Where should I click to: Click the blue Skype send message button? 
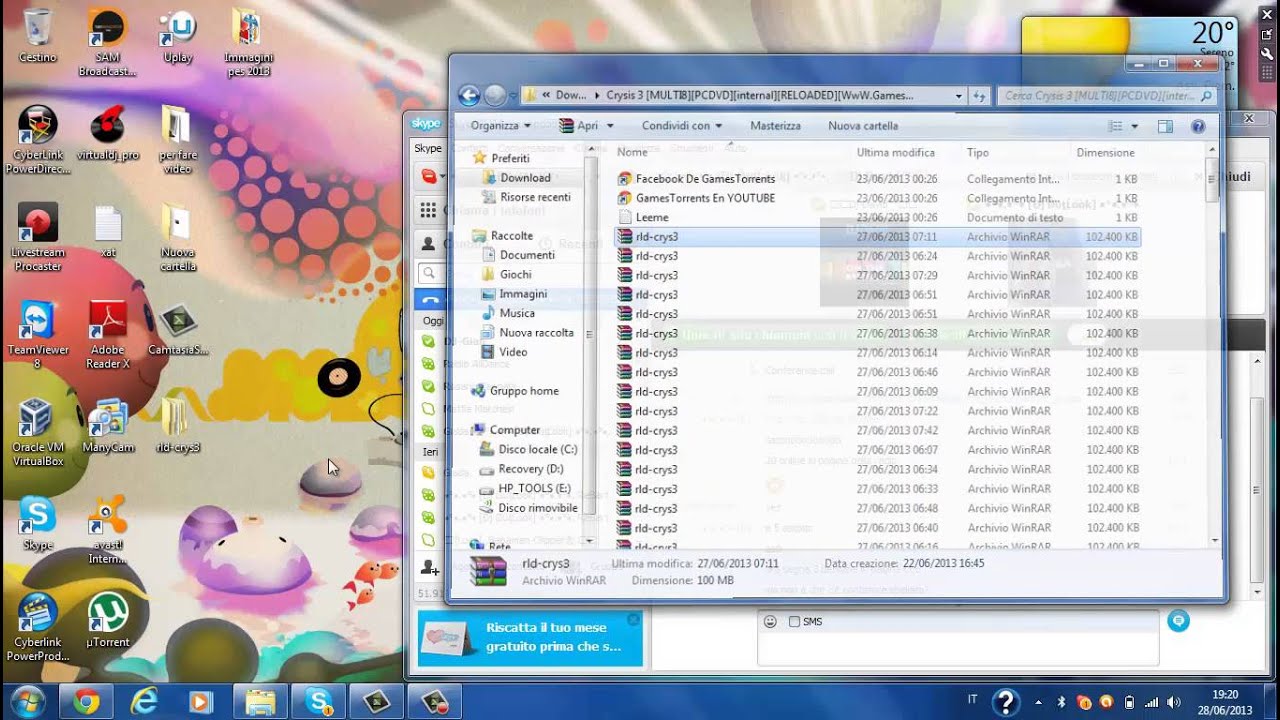click(x=1178, y=621)
